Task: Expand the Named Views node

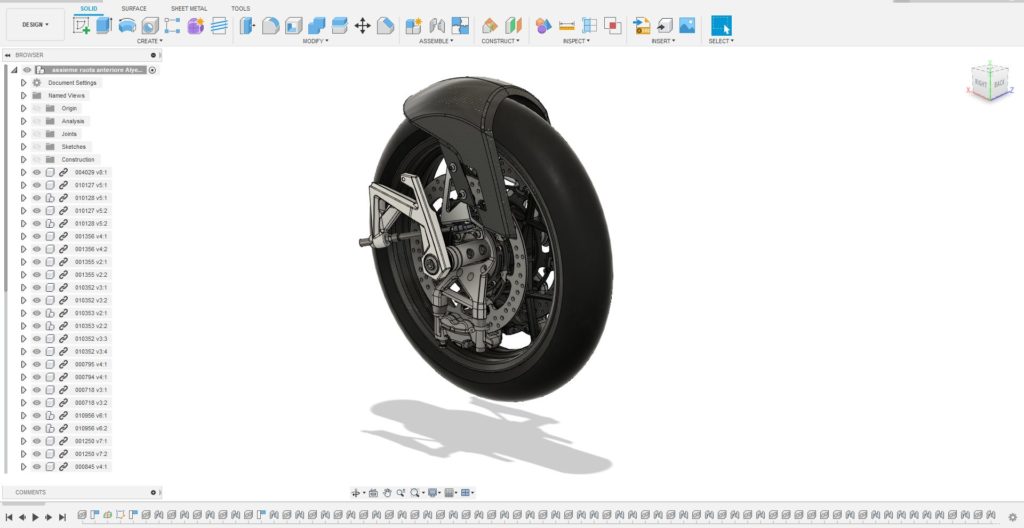Action: [x=24, y=95]
